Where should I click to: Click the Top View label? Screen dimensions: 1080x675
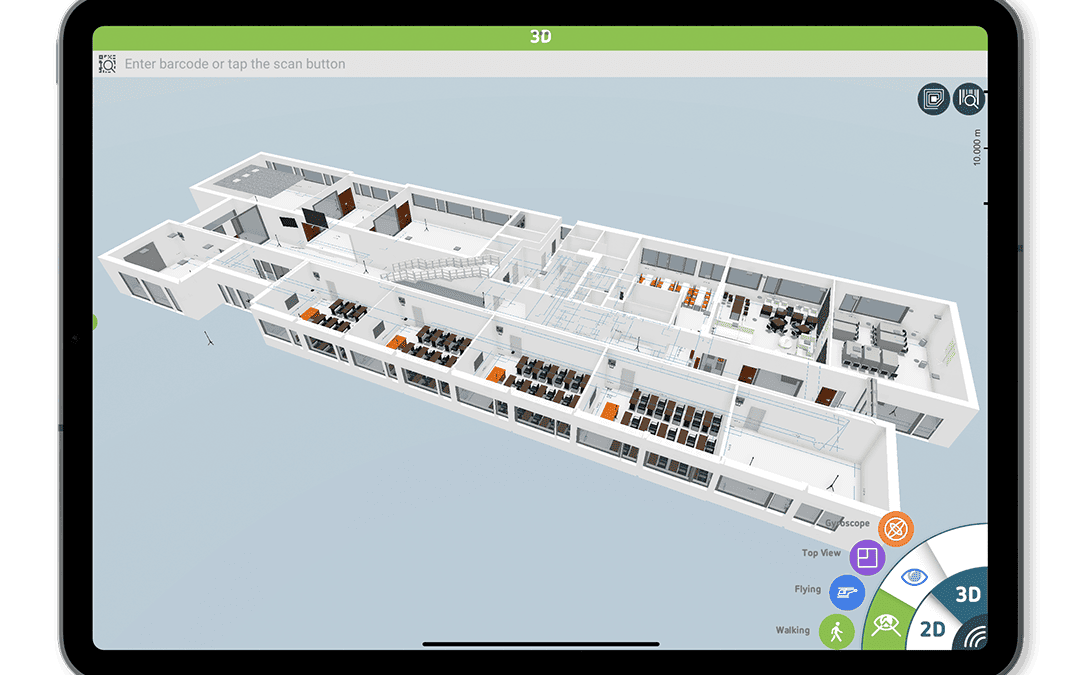click(x=821, y=553)
